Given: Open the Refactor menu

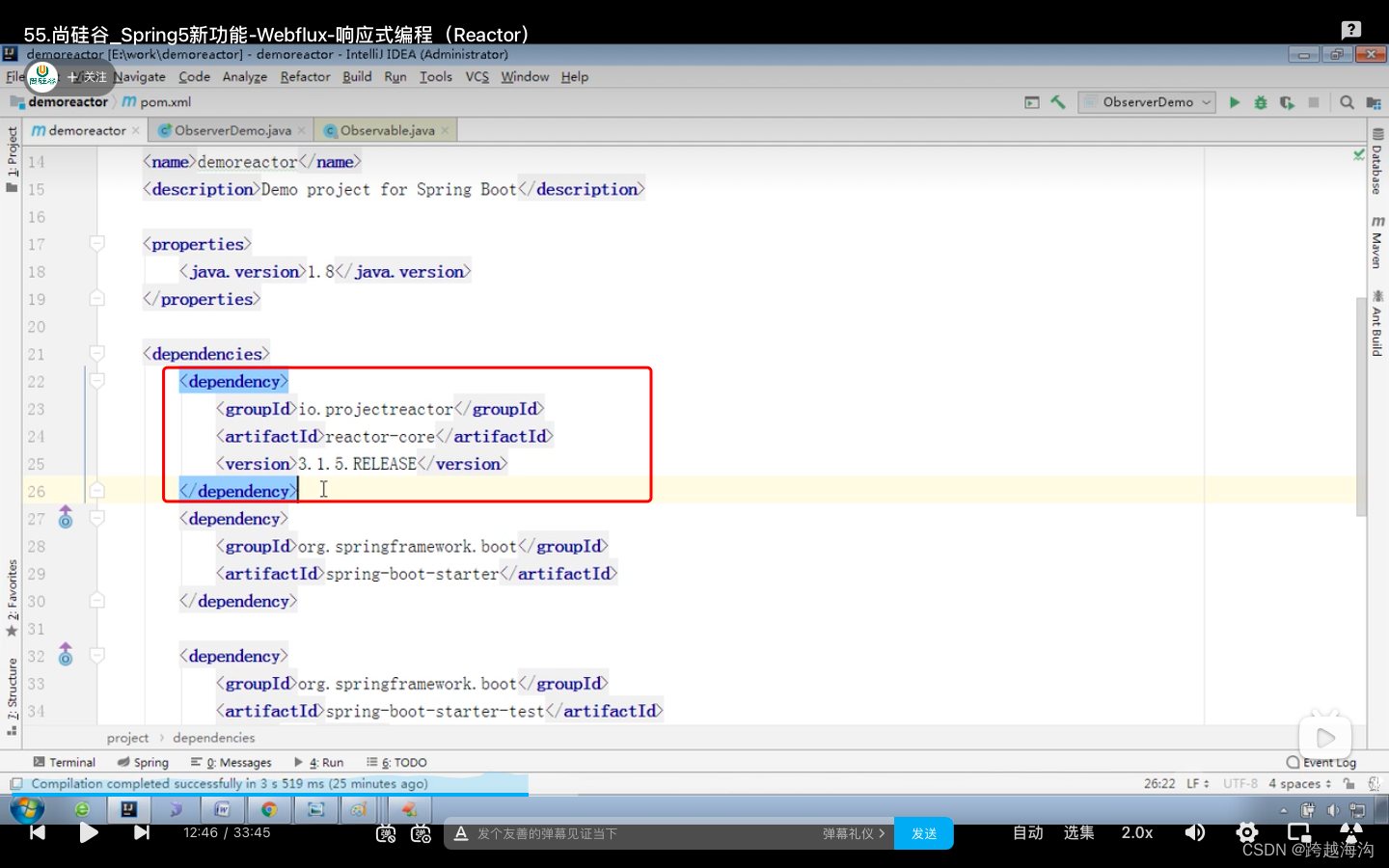Looking at the screenshot, I should [x=305, y=77].
